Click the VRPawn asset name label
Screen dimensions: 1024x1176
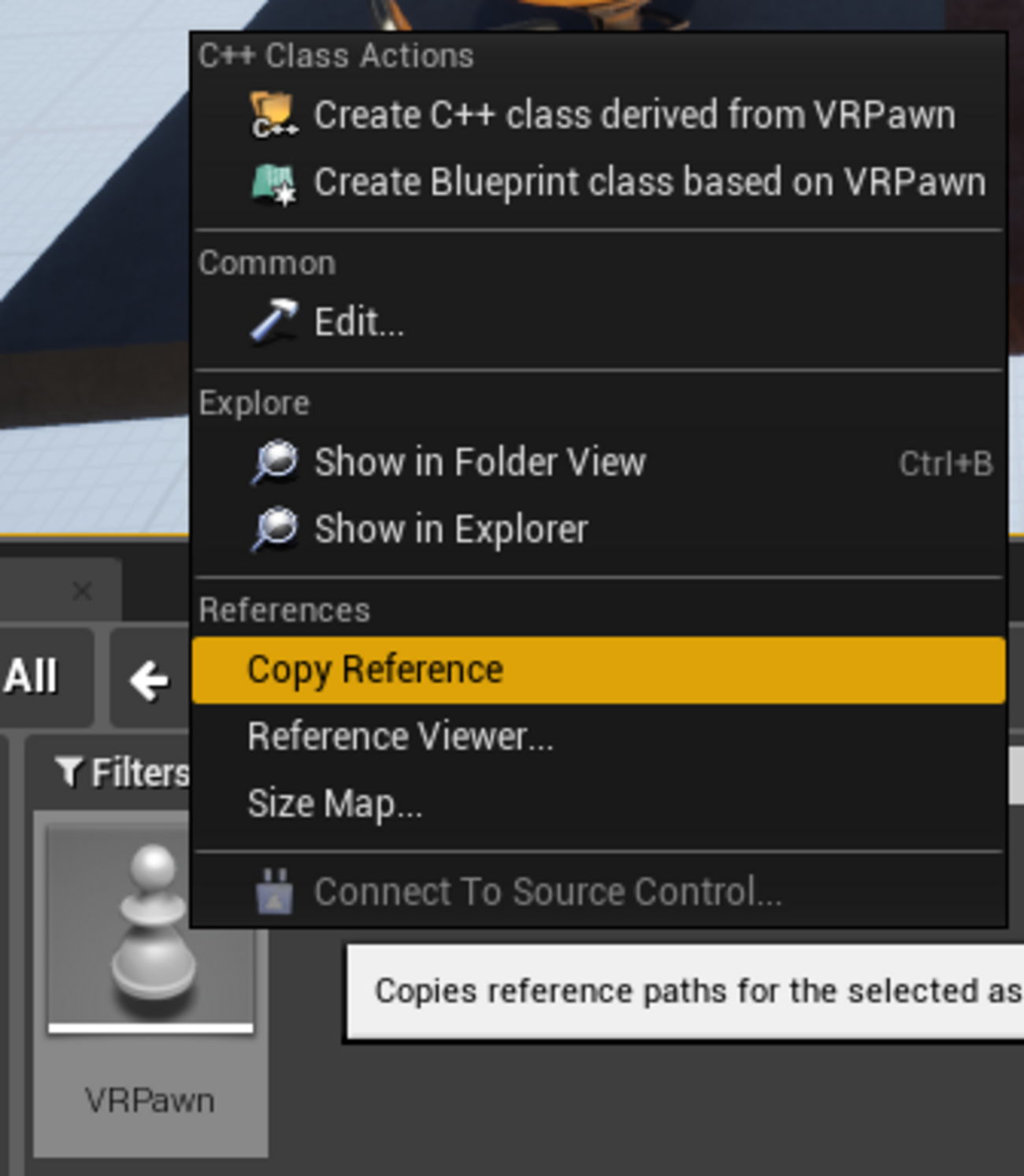[x=150, y=1100]
